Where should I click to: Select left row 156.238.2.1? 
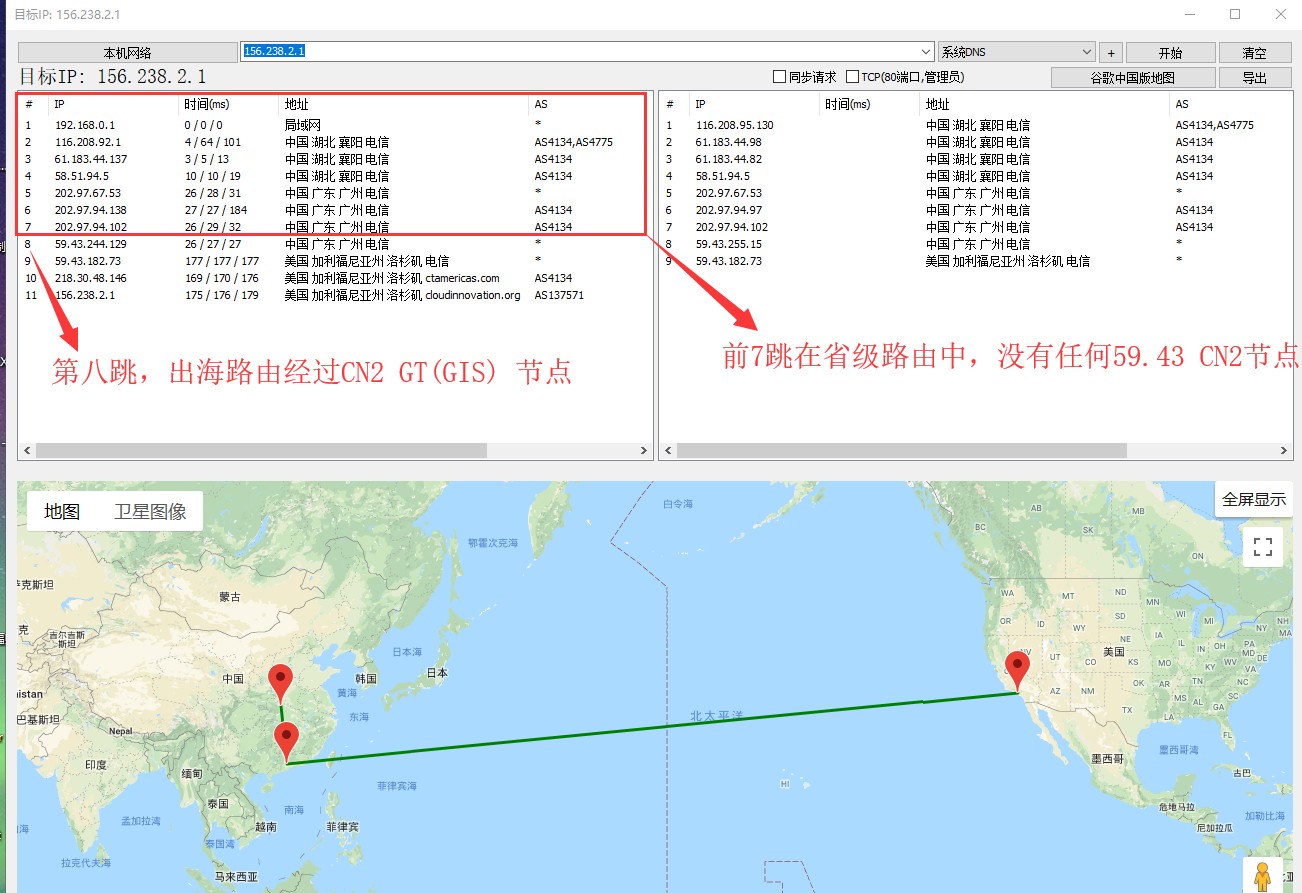tap(335, 295)
